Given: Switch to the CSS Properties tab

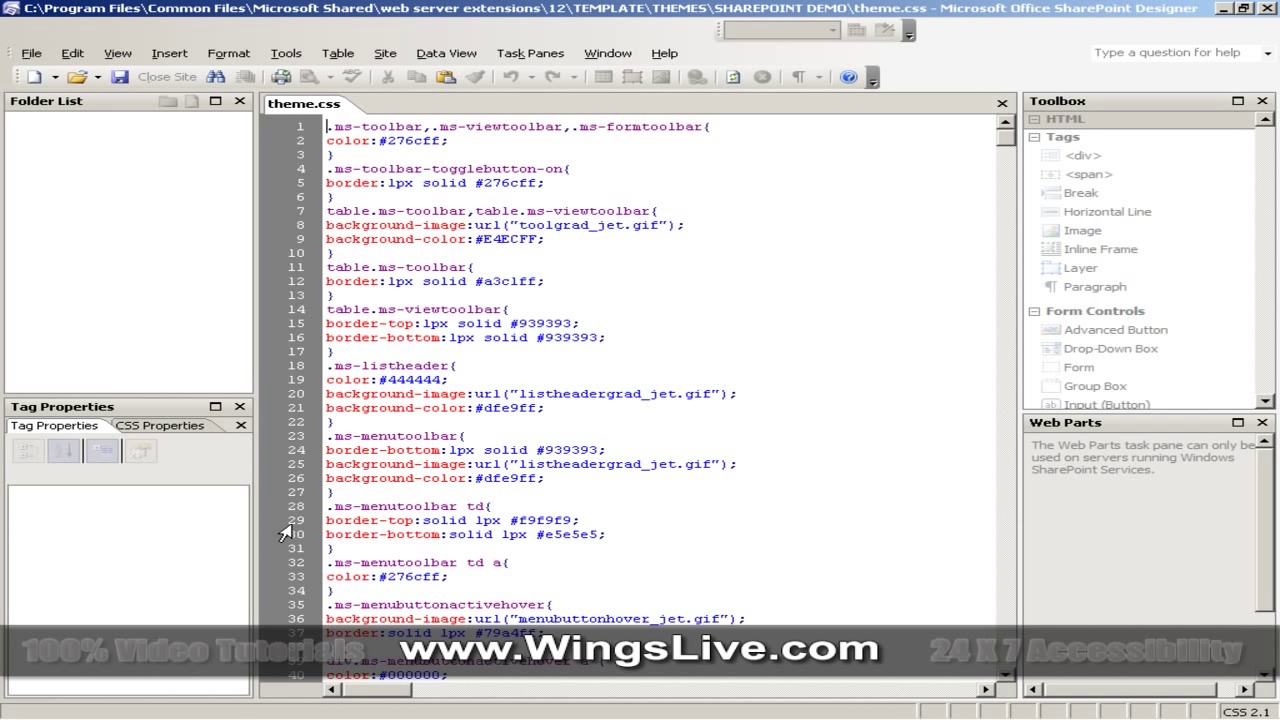Looking at the screenshot, I should [160, 426].
